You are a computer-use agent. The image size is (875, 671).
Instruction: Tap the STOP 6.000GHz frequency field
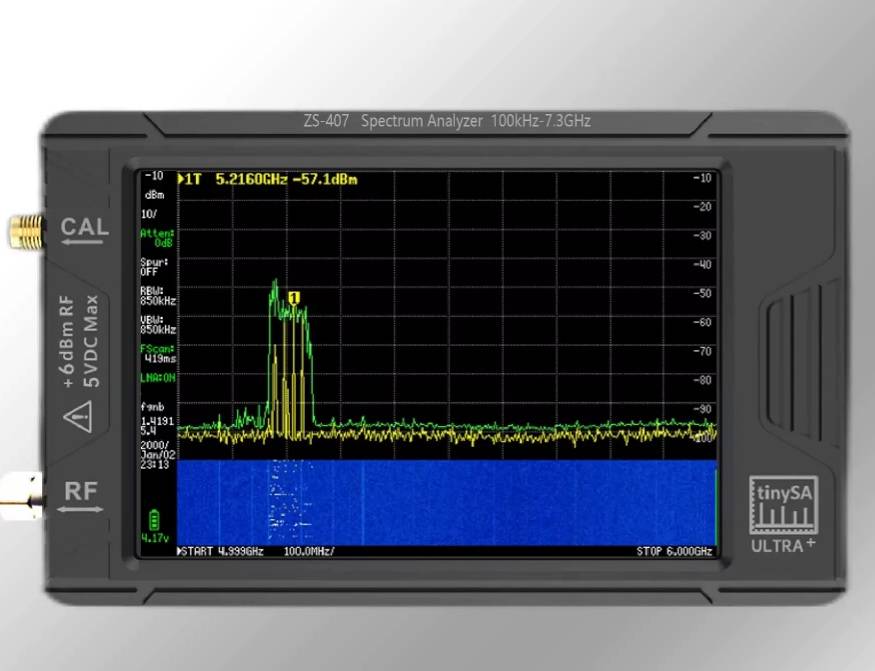tap(674, 552)
